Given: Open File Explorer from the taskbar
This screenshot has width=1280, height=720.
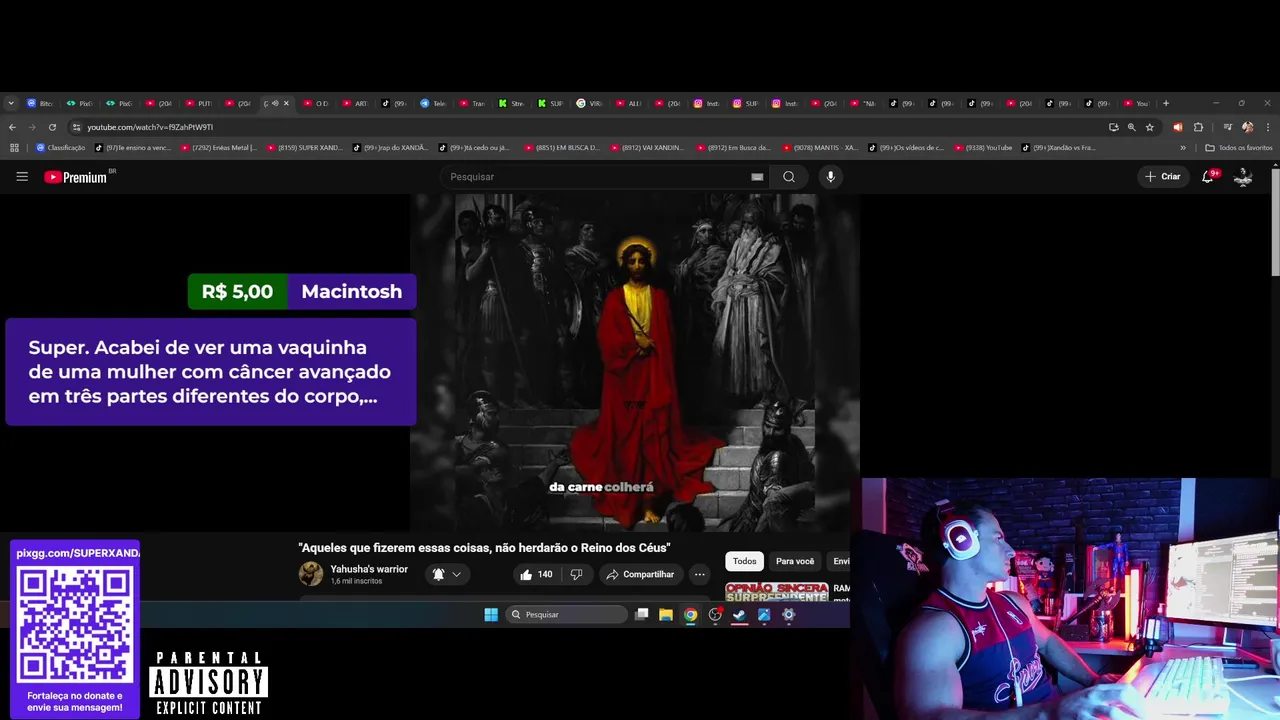Looking at the screenshot, I should coord(666,614).
